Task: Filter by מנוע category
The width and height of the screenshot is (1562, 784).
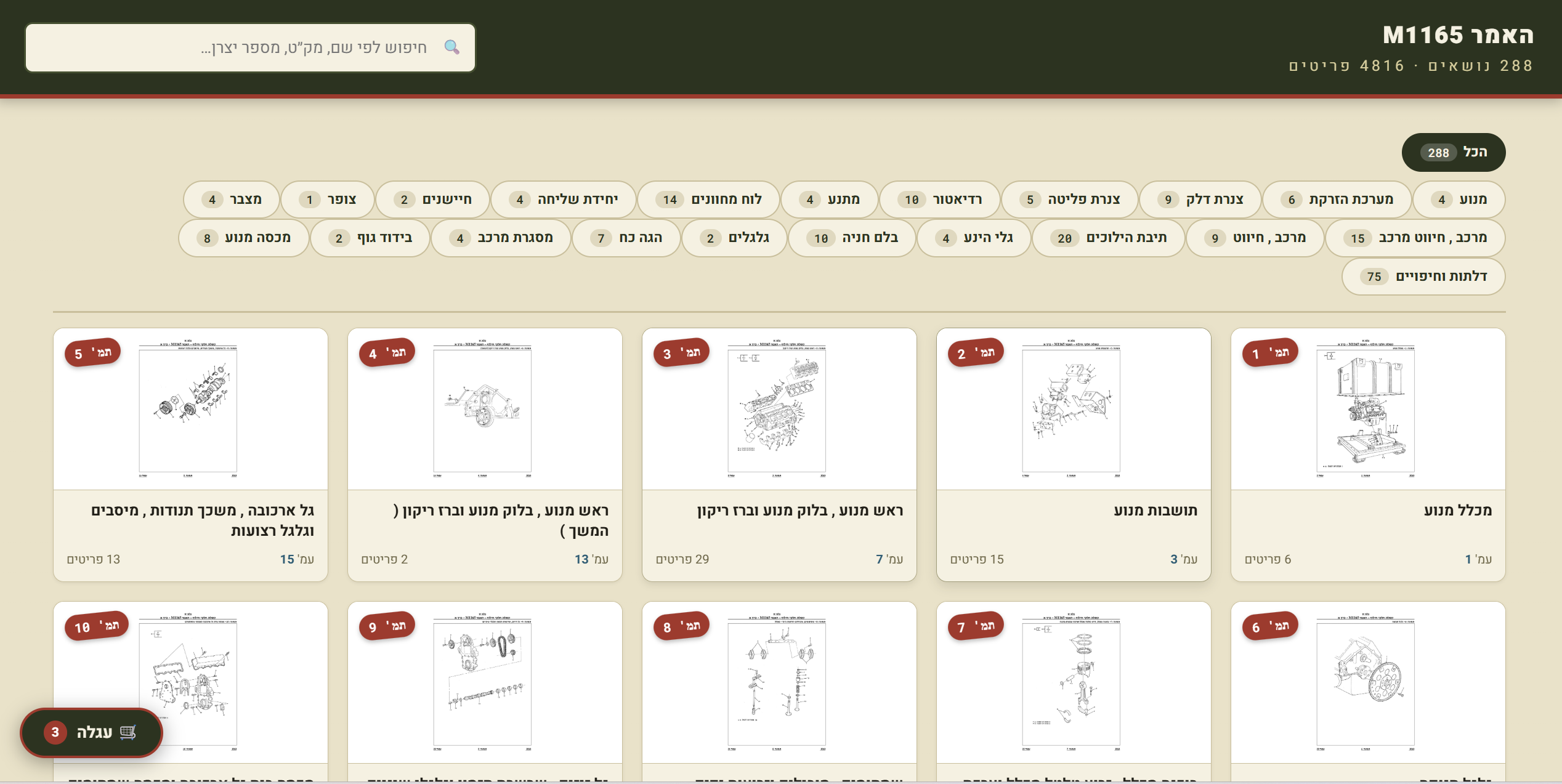Action: pyautogui.click(x=1459, y=200)
